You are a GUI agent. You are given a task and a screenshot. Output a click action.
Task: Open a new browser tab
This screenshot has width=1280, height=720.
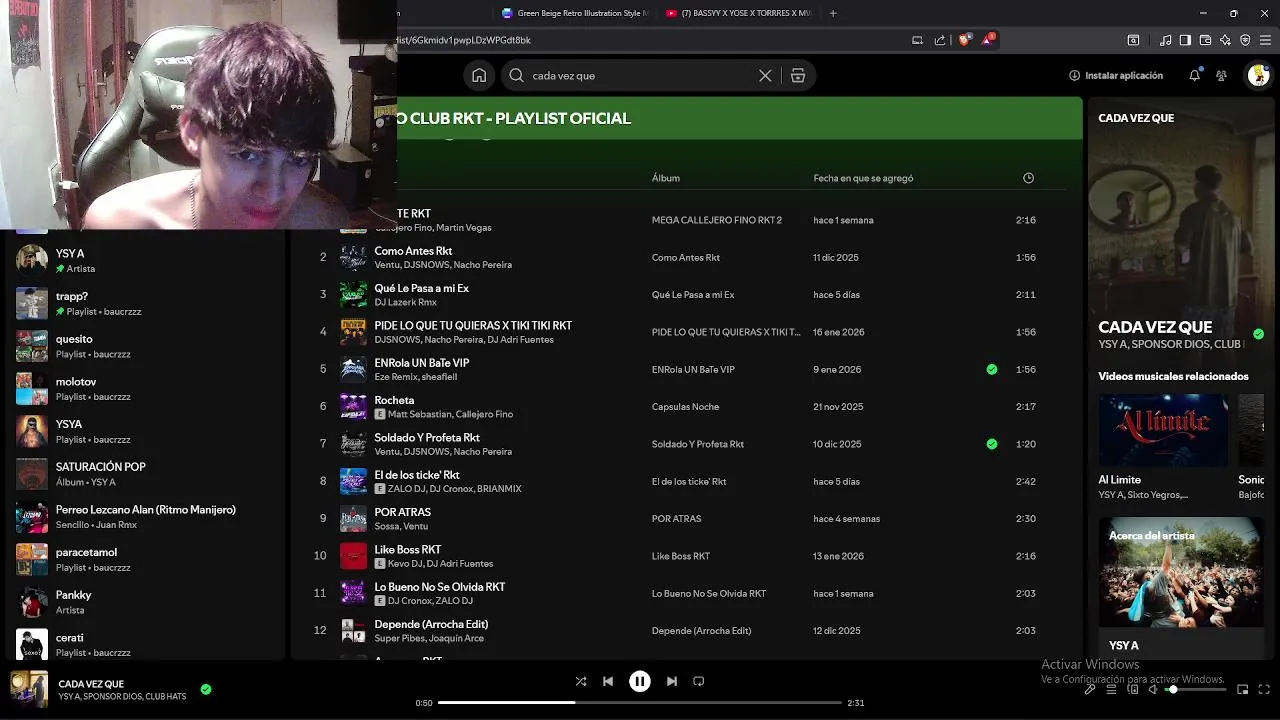833,13
